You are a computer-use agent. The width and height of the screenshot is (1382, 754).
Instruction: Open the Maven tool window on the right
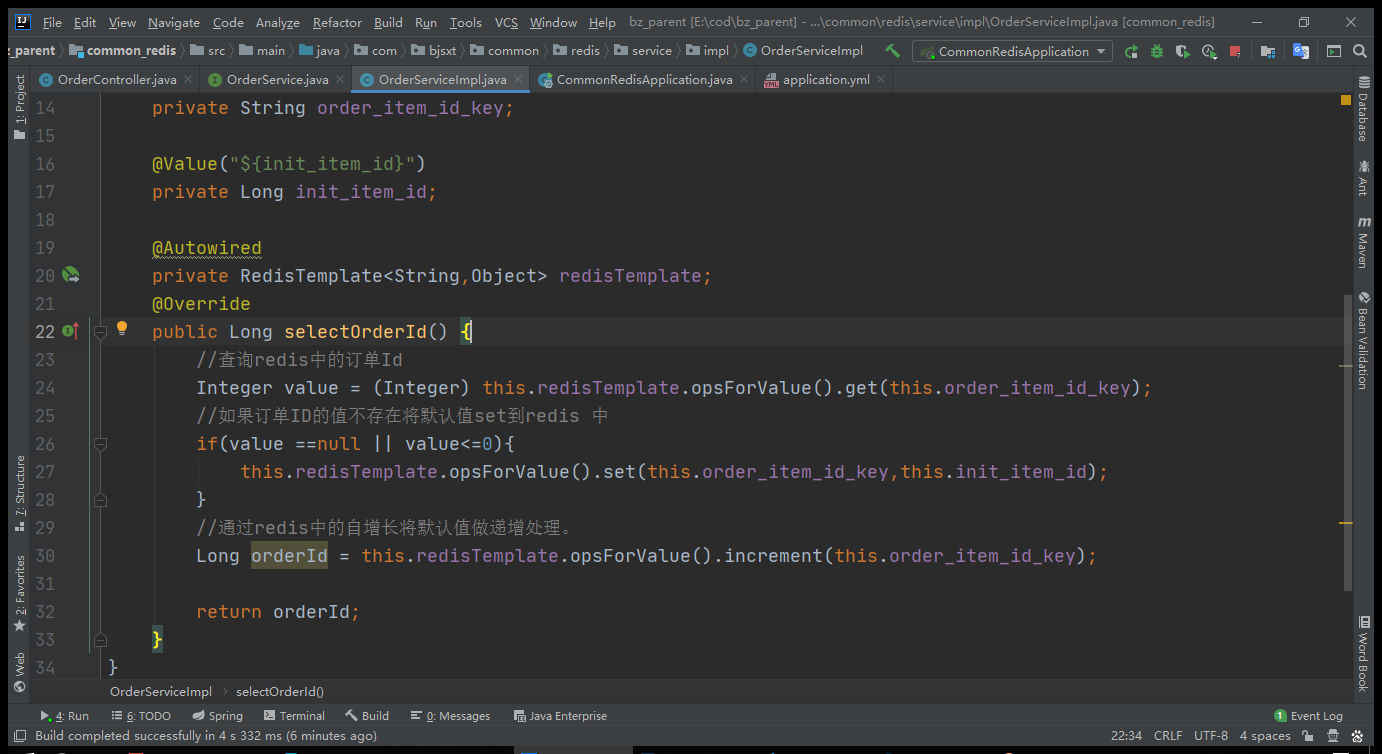1363,241
